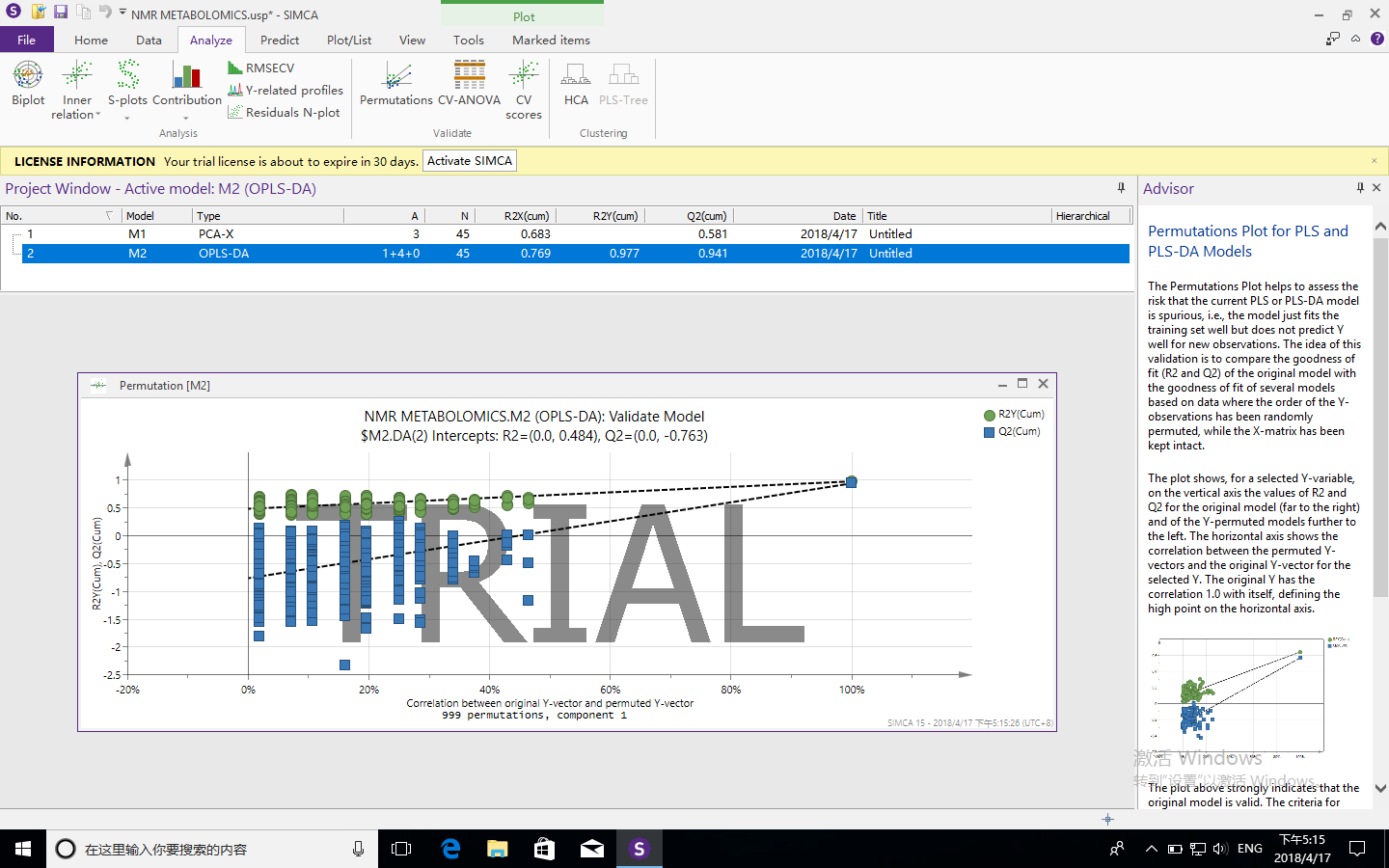Click the blue Q2(Cum) legend marker

click(x=989, y=432)
